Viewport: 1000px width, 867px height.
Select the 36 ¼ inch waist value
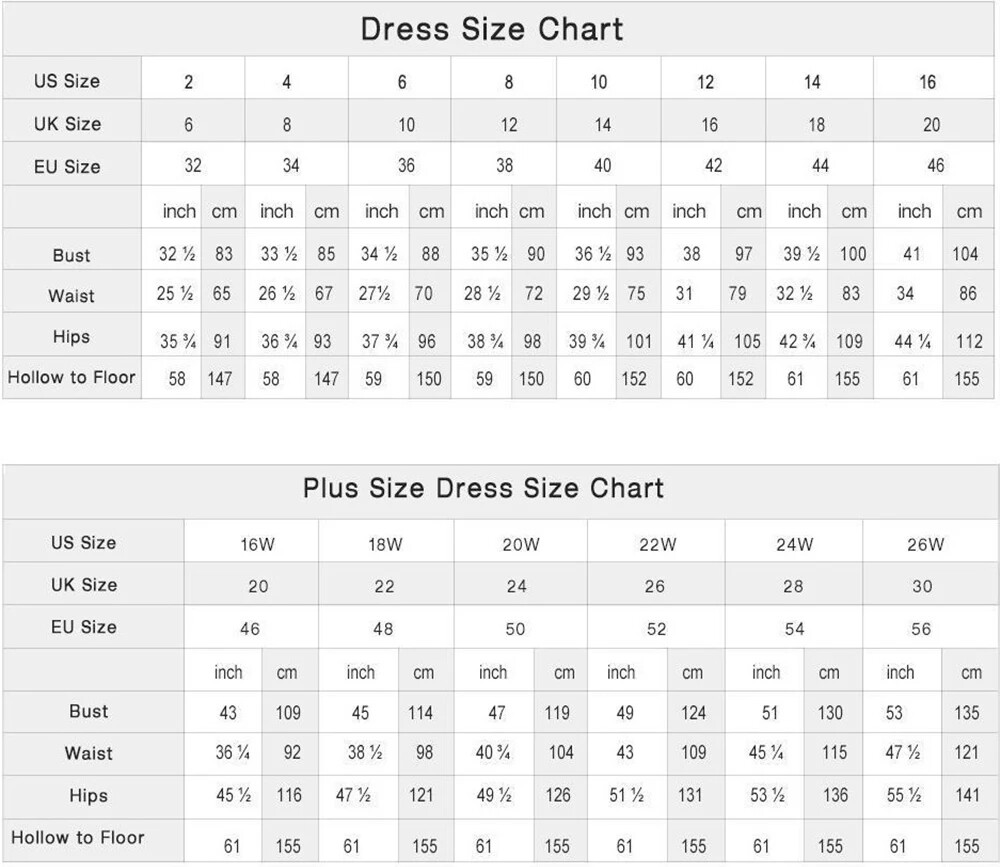point(232,753)
